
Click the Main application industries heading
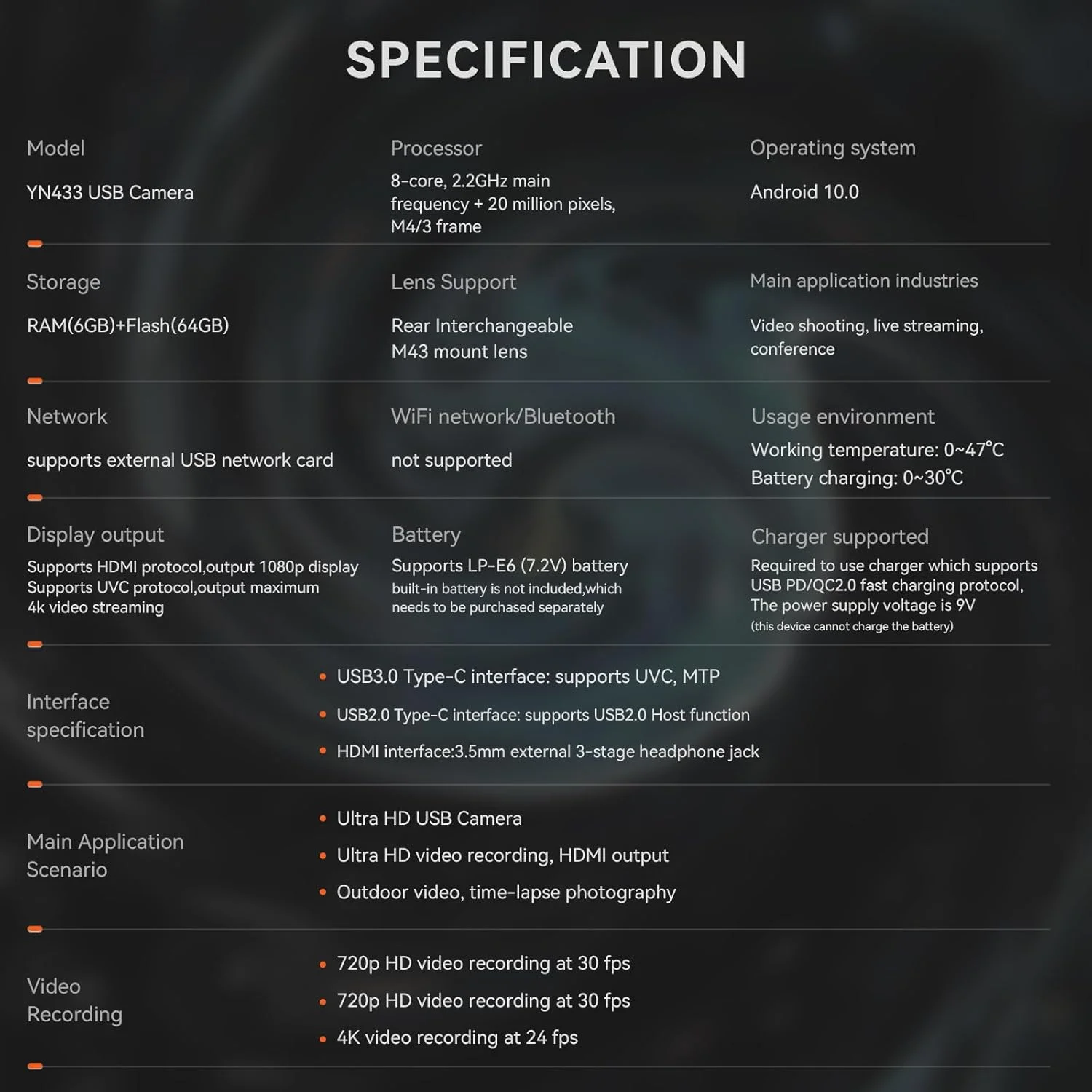(863, 281)
